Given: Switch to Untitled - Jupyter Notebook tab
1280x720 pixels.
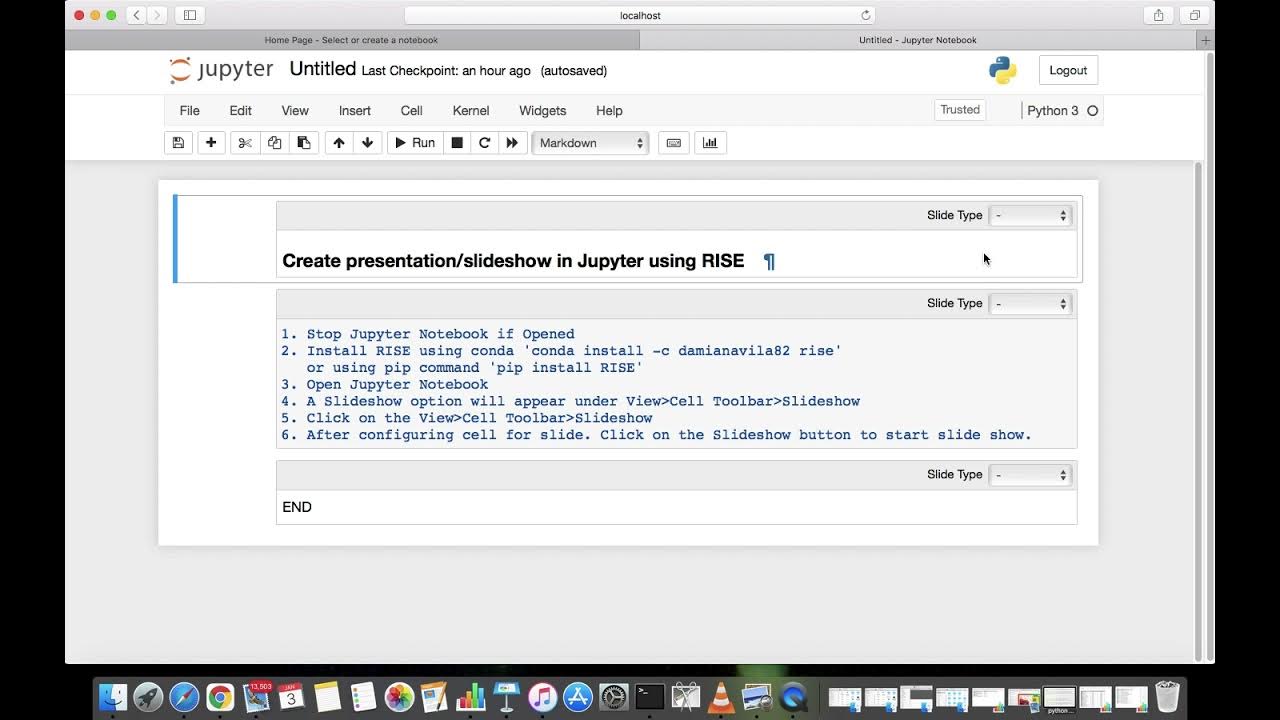Looking at the screenshot, I should [918, 40].
